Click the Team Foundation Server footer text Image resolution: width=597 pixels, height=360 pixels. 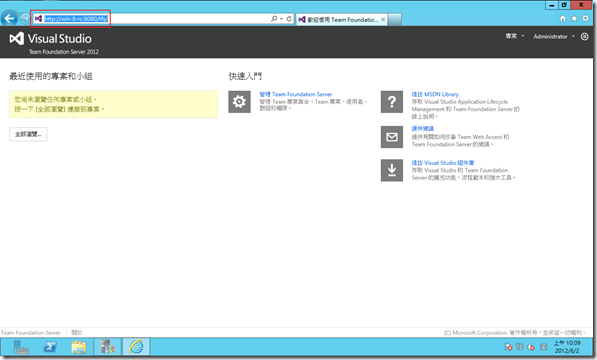[x=31, y=333]
